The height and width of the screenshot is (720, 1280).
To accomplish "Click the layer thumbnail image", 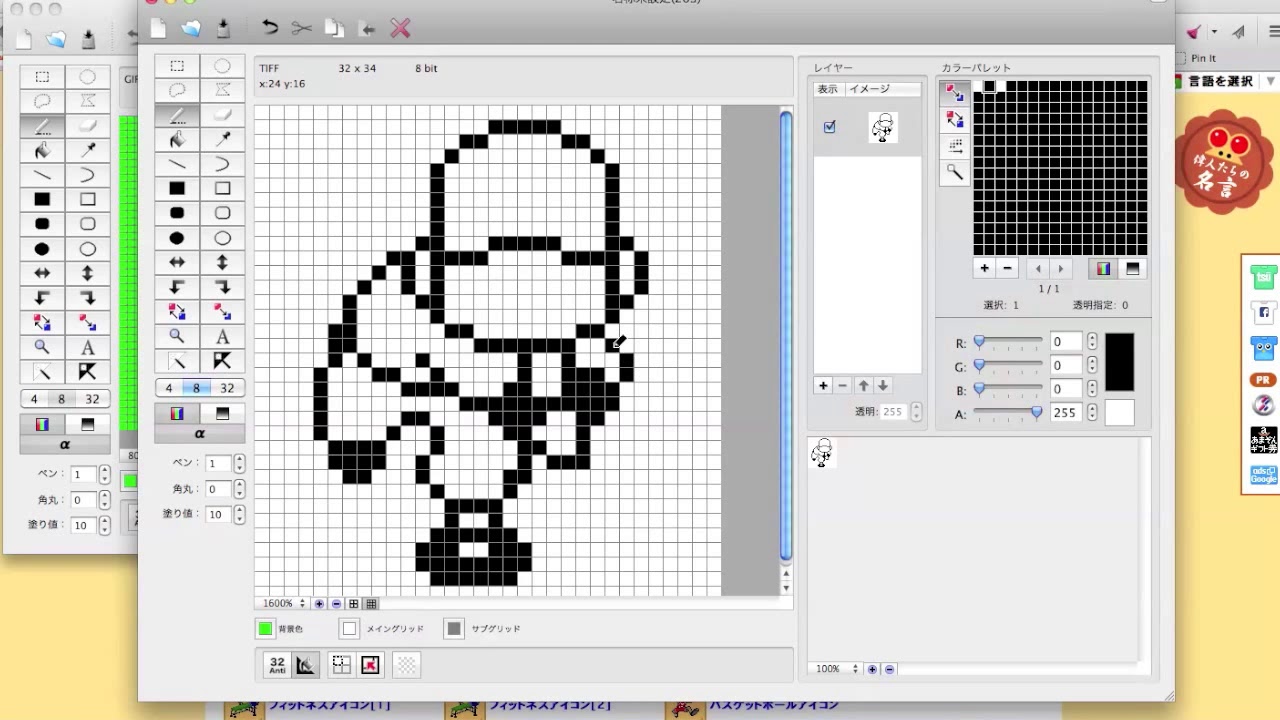I will (883, 127).
